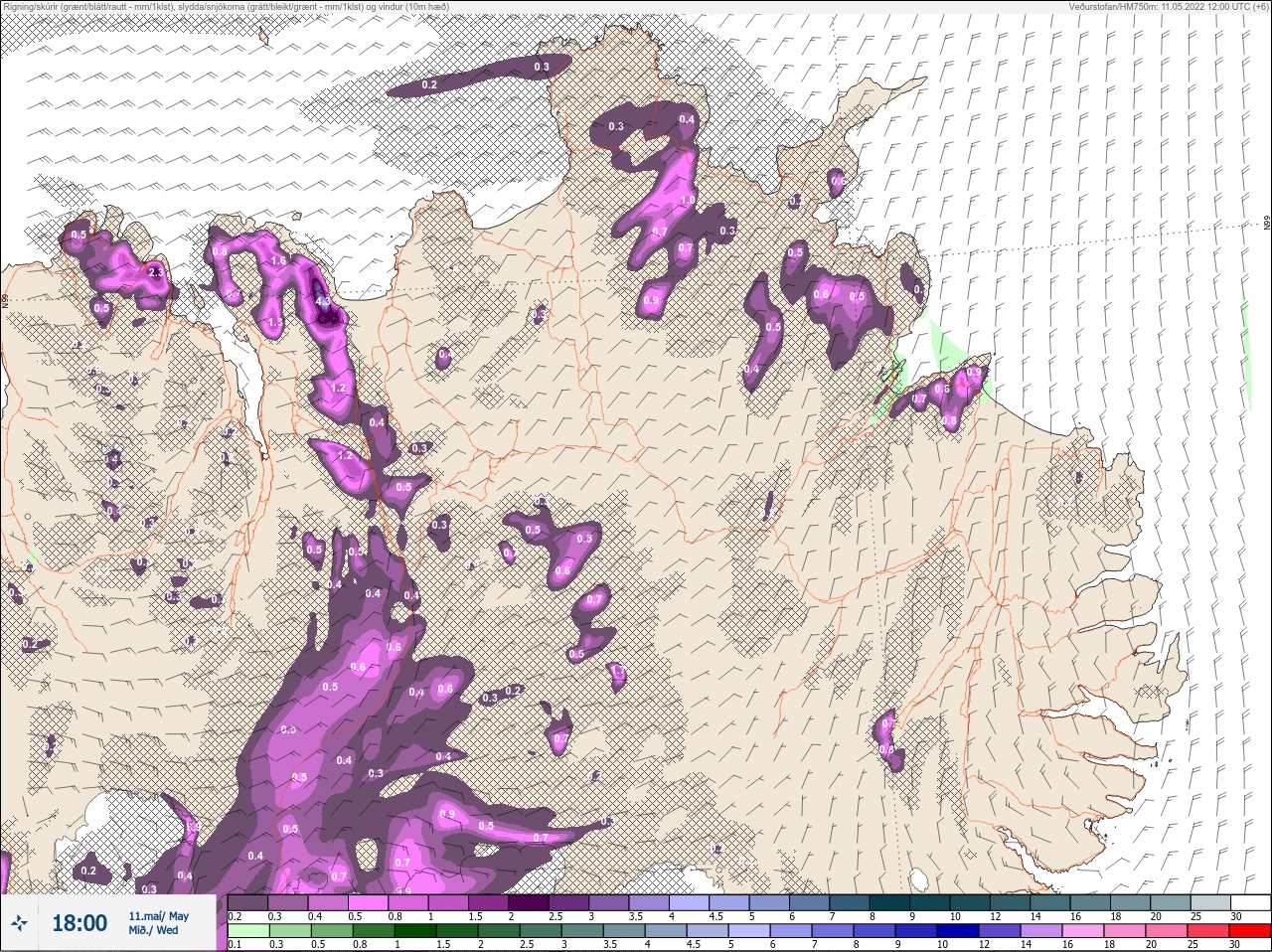The height and width of the screenshot is (952, 1272).
Task: Click bottom legend dark green swatch 1–1.5
Action: click(413, 932)
